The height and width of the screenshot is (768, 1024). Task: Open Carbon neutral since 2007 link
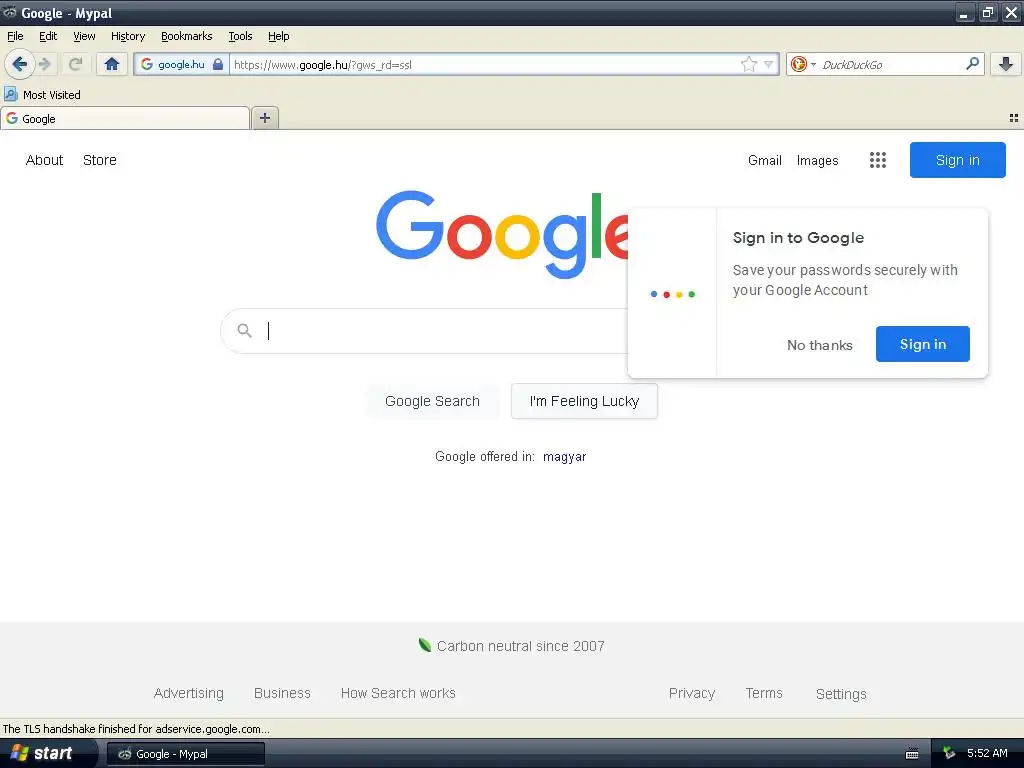point(520,646)
